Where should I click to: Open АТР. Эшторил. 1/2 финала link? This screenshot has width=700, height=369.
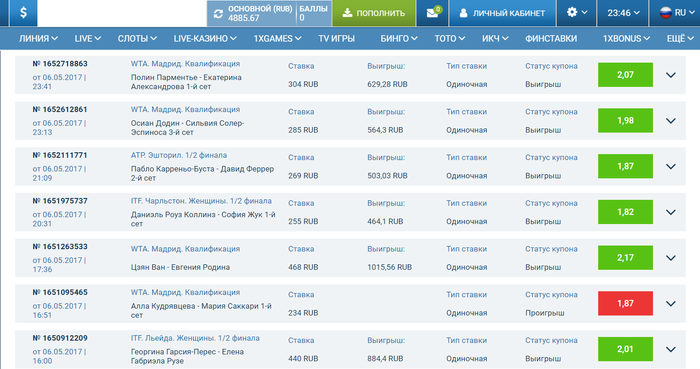(x=179, y=155)
